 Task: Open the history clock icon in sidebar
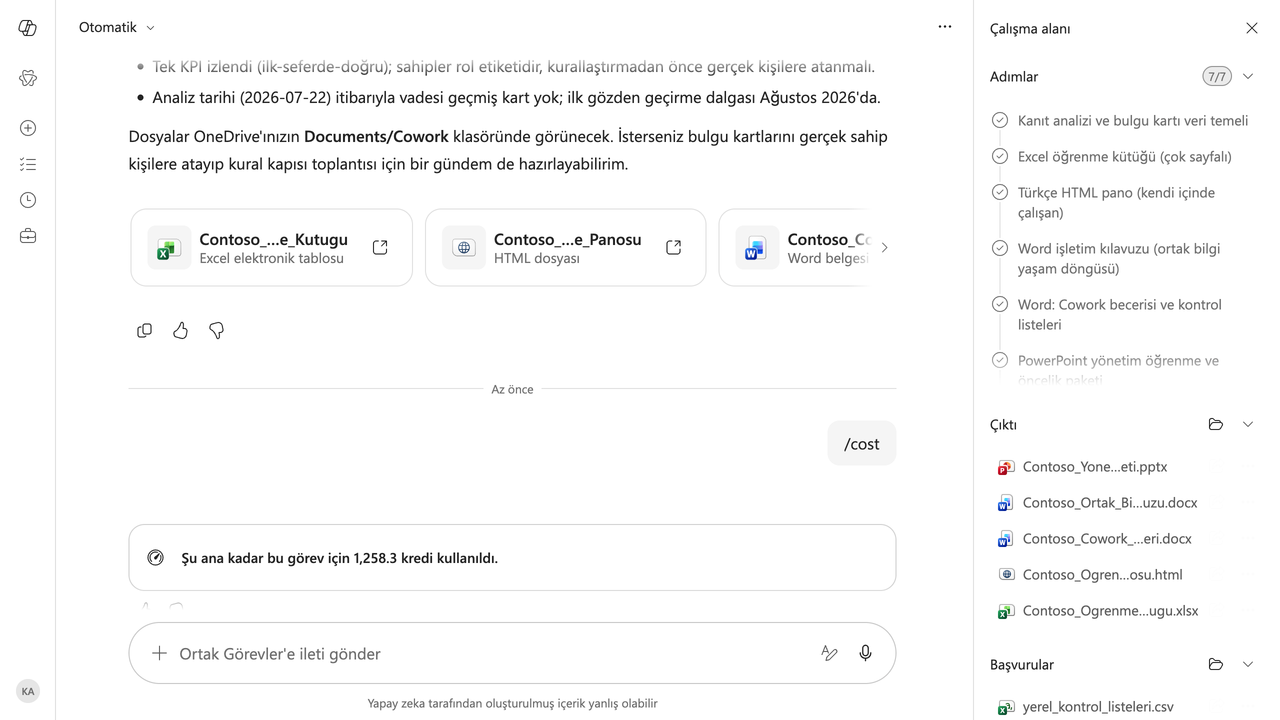[28, 200]
